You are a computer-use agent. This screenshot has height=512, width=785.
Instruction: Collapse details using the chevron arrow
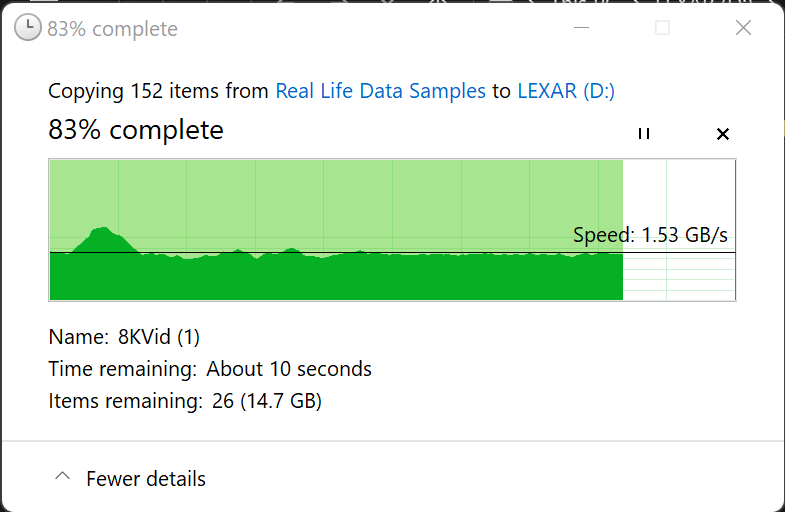[62, 478]
